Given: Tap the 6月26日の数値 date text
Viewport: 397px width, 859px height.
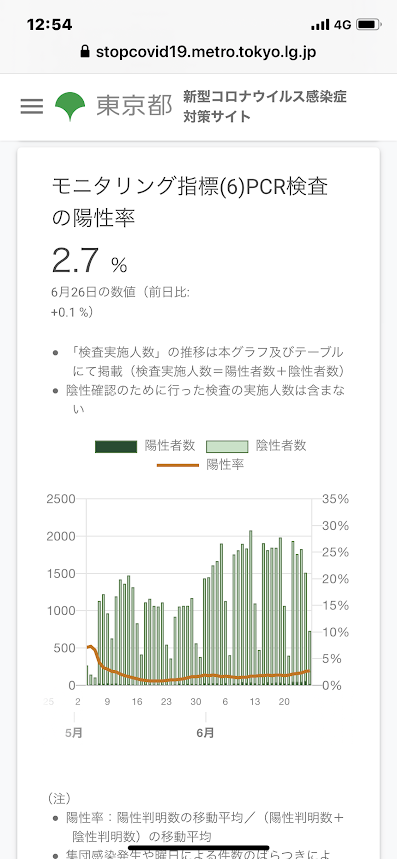Looking at the screenshot, I should (x=93, y=293).
